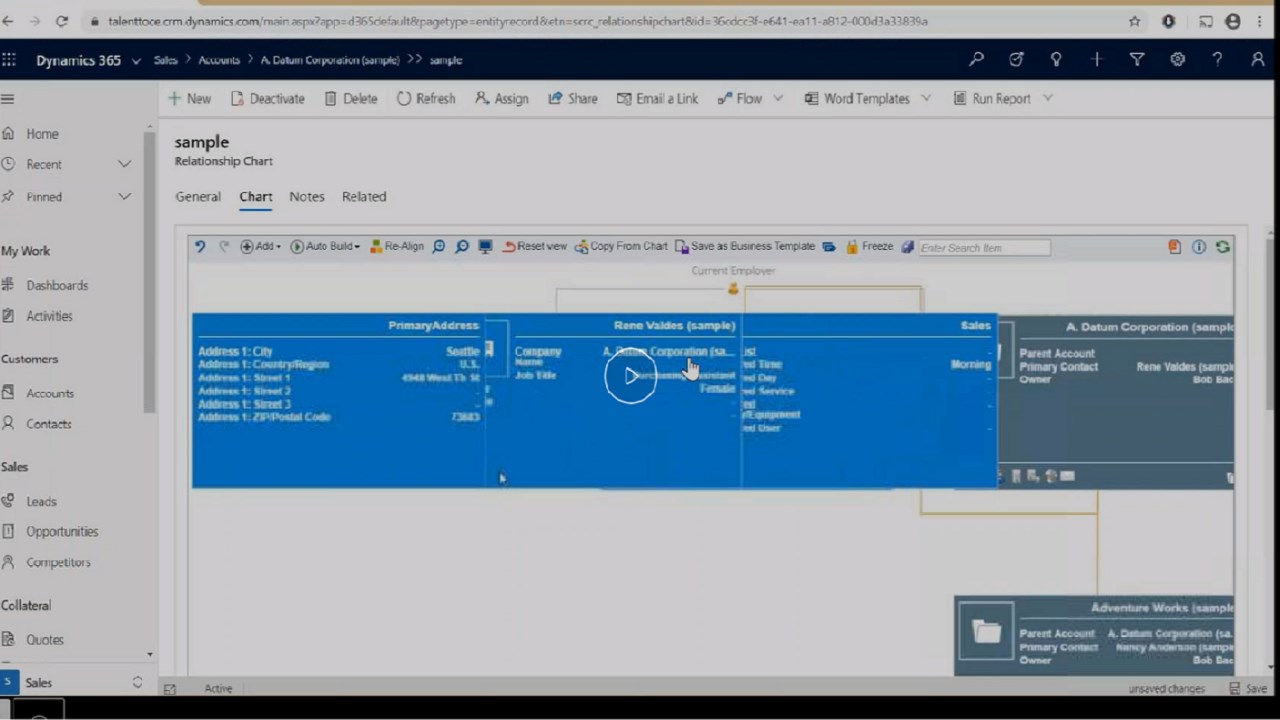
Task: Click the undo arrow in chart toolbar
Action: [x=200, y=246]
